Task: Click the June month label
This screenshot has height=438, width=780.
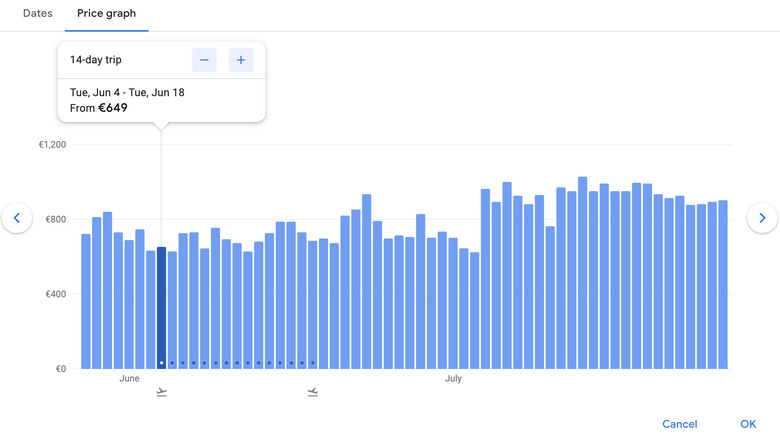Action: [129, 379]
